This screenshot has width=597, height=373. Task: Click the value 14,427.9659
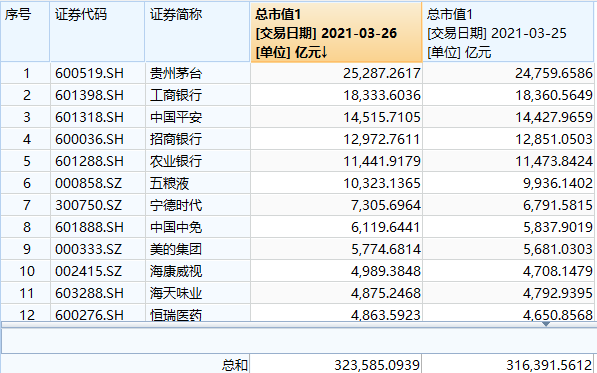[554, 117]
